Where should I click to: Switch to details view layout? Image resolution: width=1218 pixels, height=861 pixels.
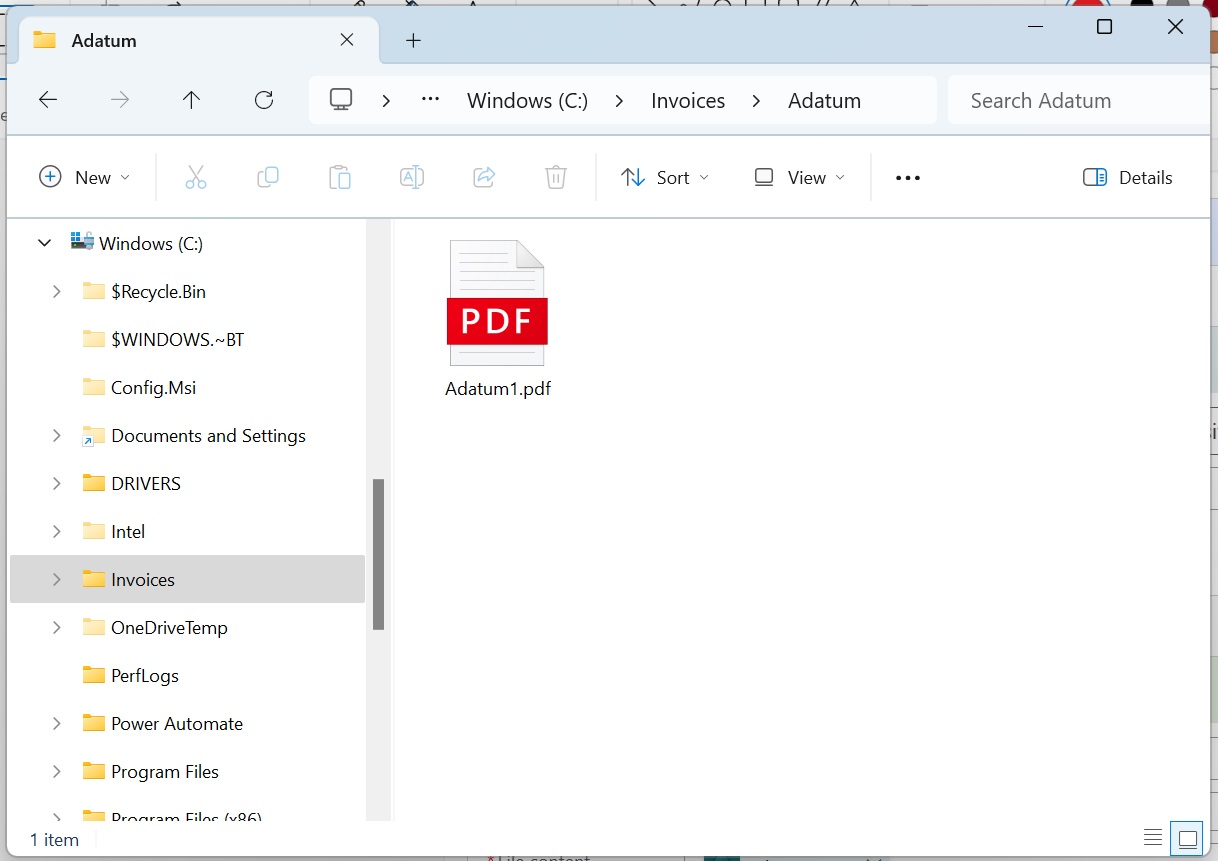(x=1151, y=839)
